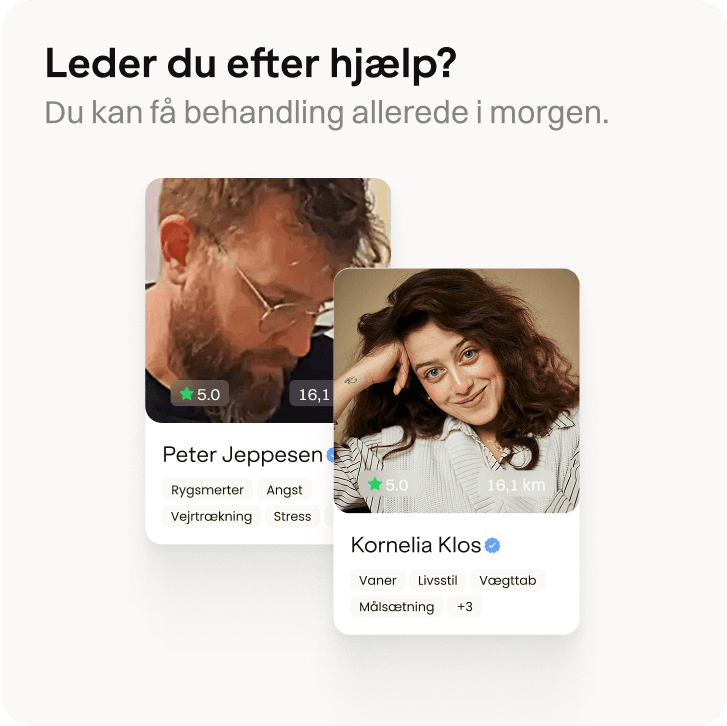This screenshot has width=727, height=726.
Task: Select the Stress tag
Action: 292,516
